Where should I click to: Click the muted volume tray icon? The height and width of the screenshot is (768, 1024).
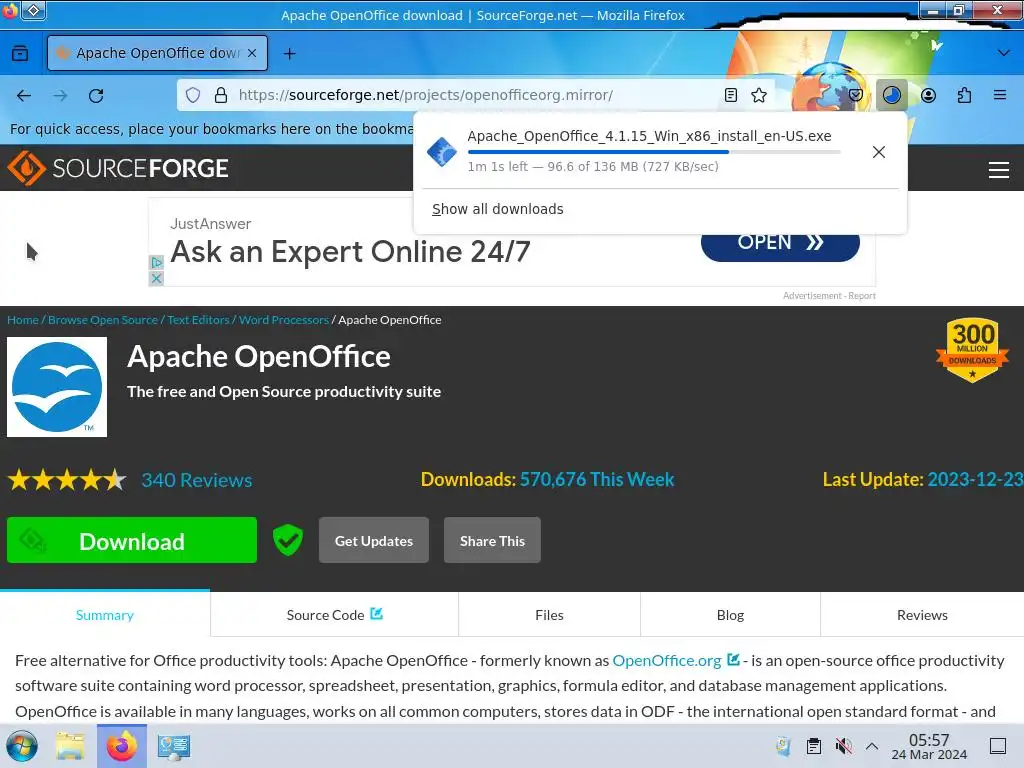click(843, 746)
